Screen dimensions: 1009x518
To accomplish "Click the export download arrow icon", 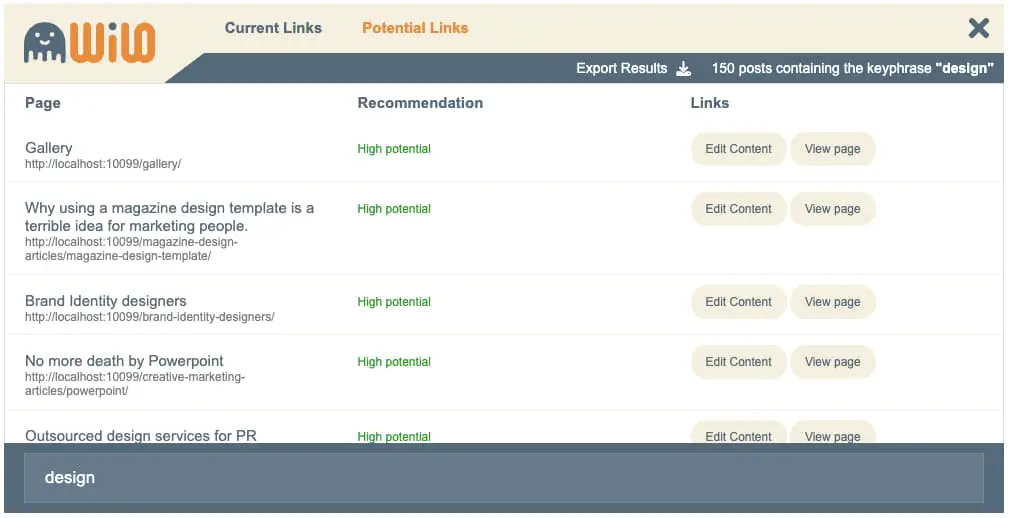I will pyautogui.click(x=683, y=69).
